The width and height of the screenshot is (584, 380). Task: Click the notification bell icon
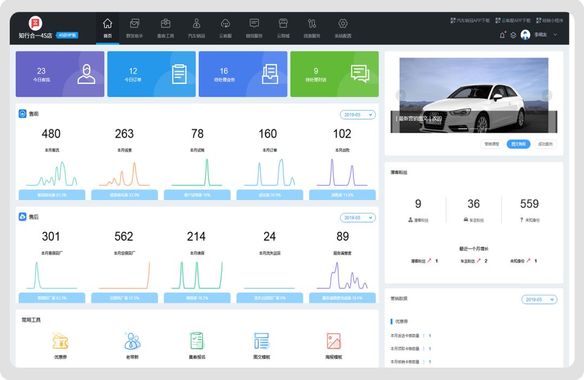point(502,35)
